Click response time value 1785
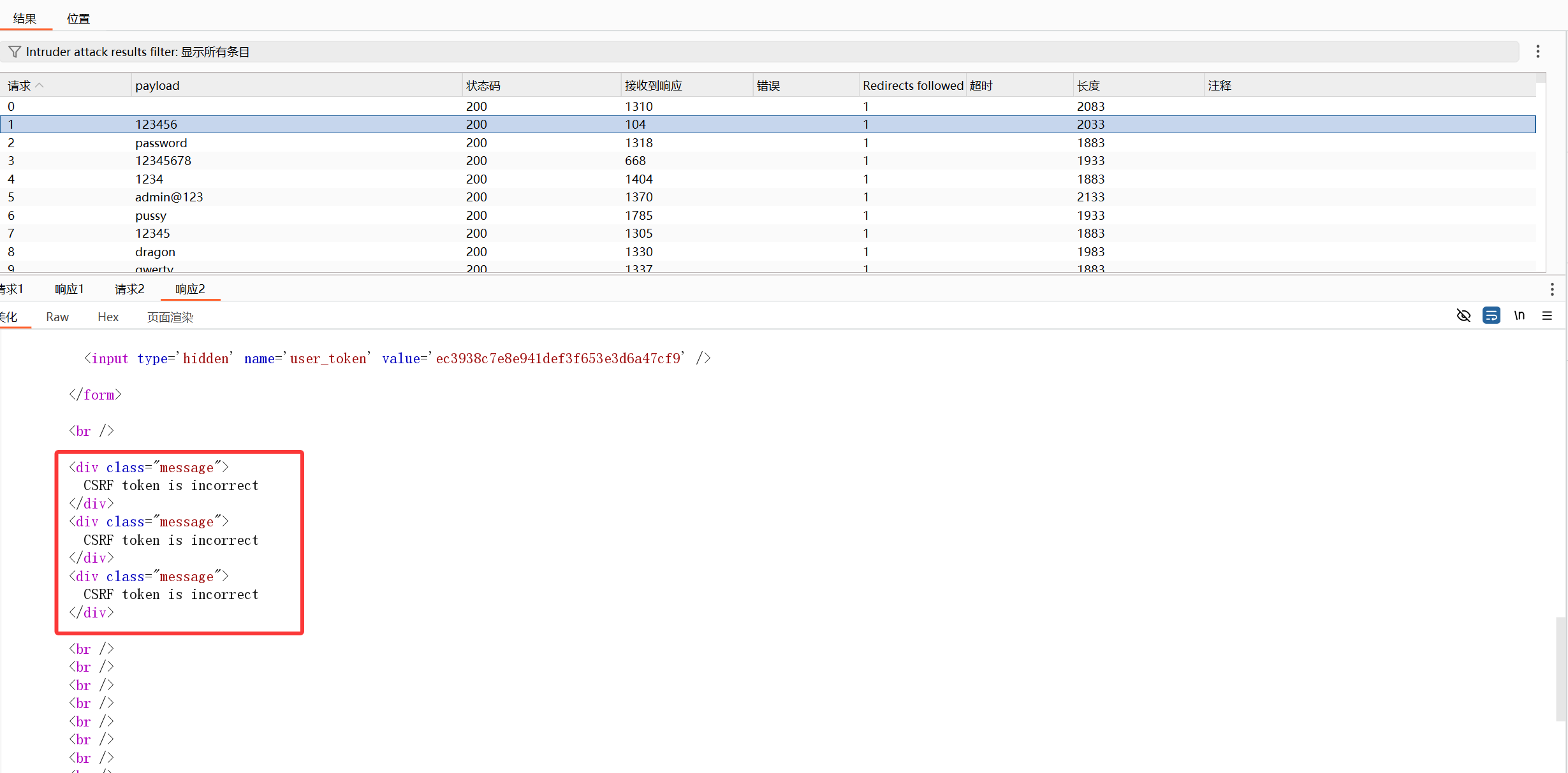Screen dimensions: 1568x773 638,215
